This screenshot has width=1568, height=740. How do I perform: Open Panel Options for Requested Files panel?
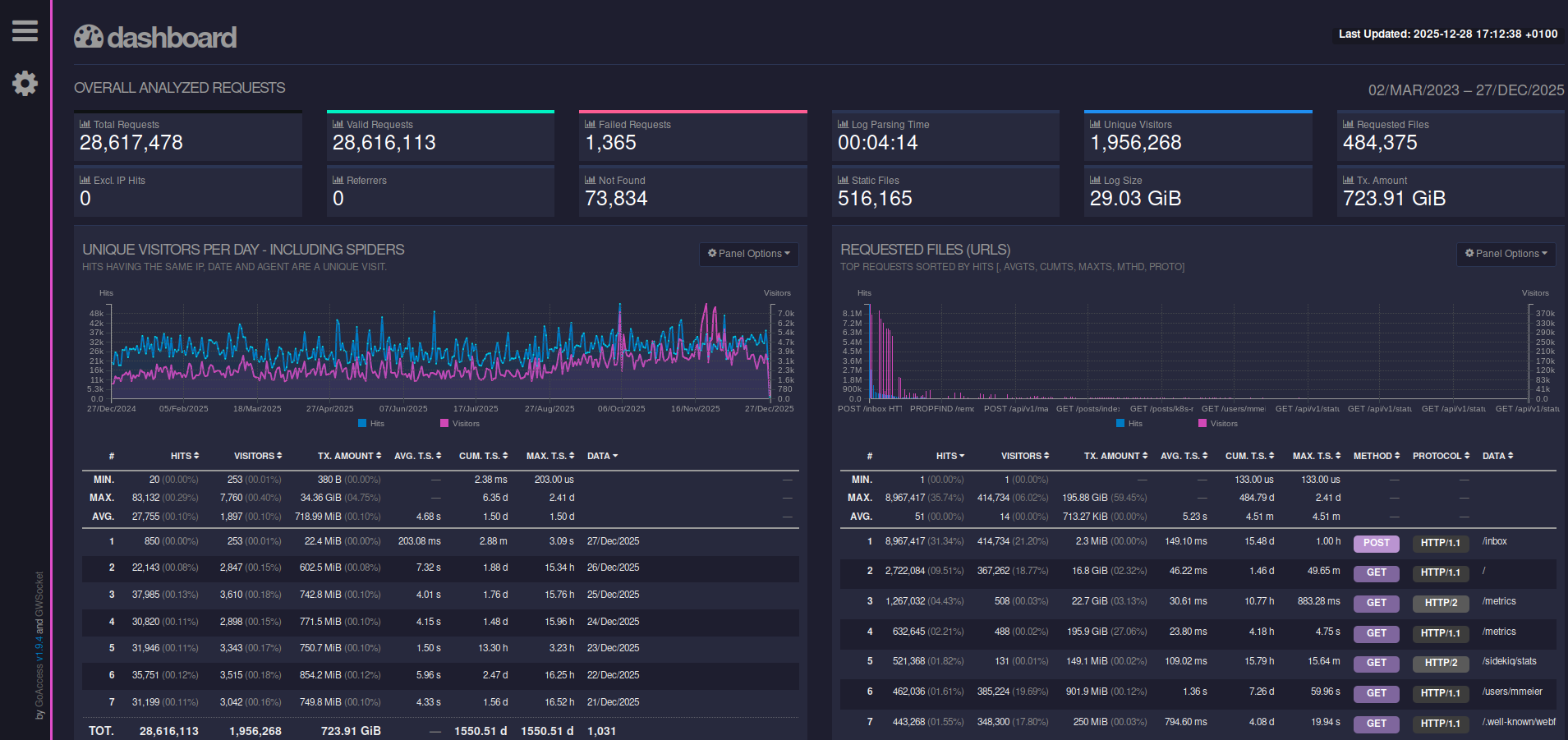click(x=1506, y=254)
